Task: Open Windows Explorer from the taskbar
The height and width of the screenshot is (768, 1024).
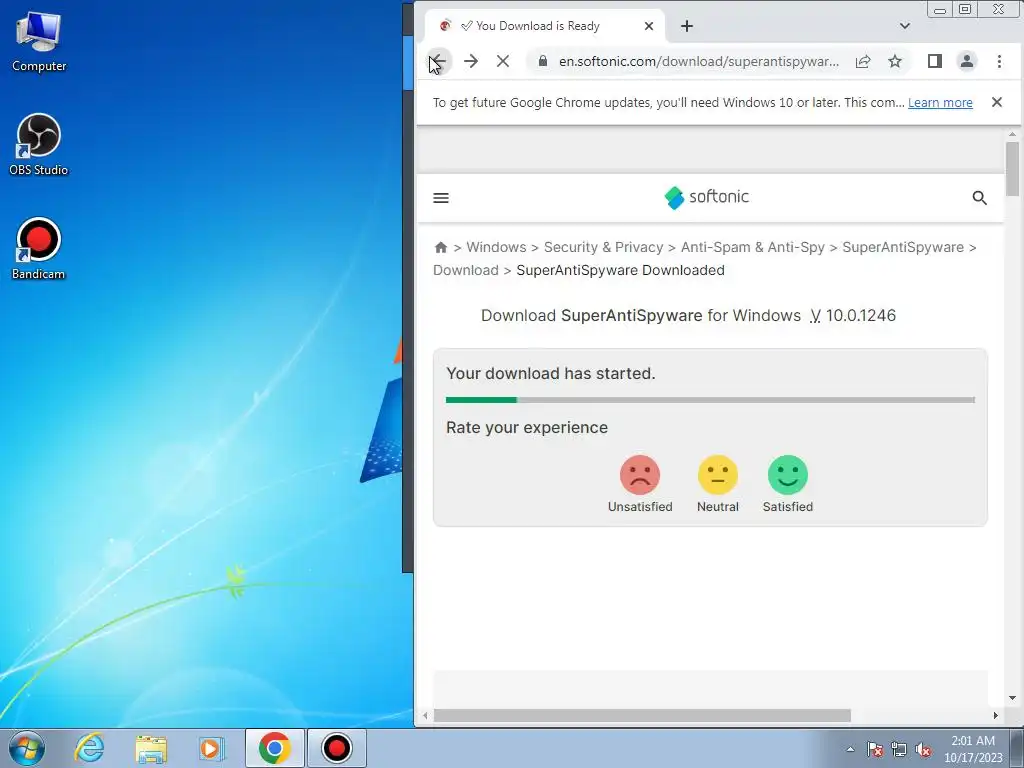Action: [x=151, y=748]
